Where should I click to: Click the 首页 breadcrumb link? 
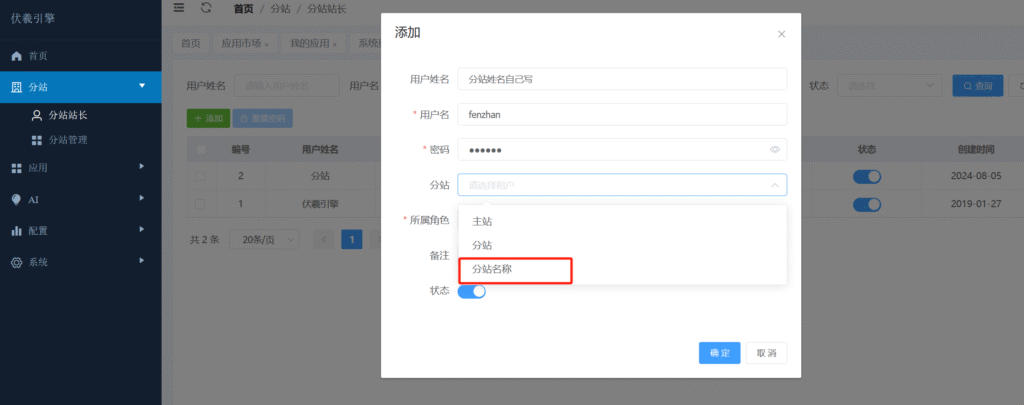[244, 8]
